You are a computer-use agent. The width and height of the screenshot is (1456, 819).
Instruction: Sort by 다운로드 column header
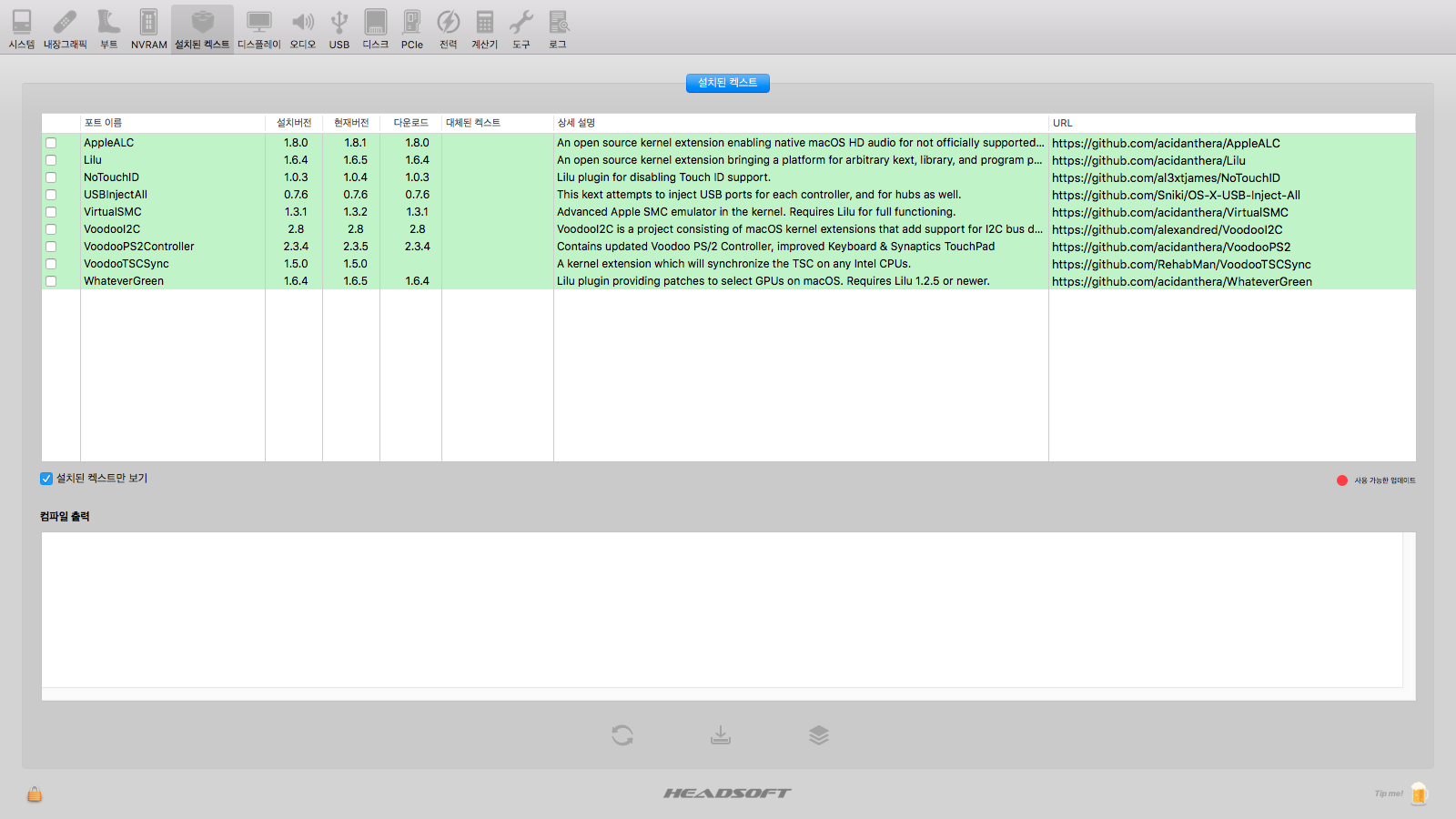pos(410,123)
